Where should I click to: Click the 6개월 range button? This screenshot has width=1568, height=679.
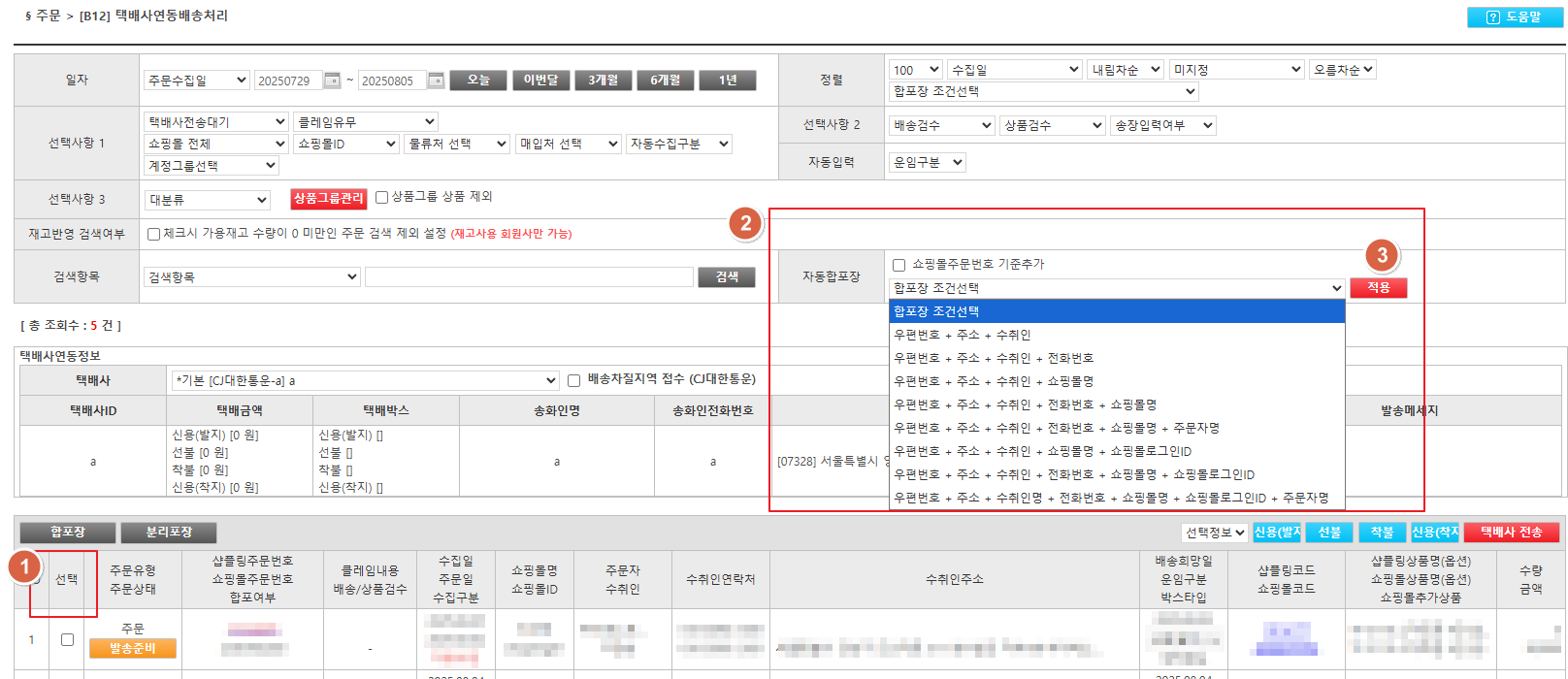coord(665,81)
